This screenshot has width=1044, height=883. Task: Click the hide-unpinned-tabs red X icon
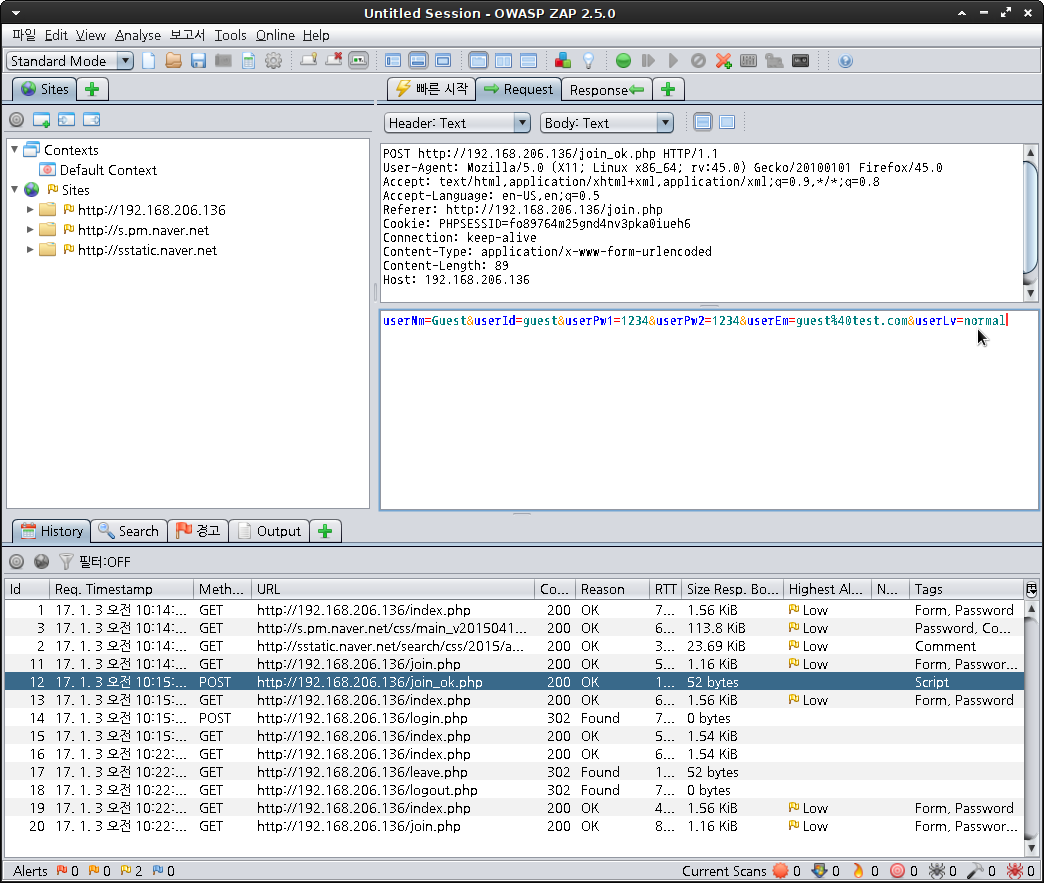(x=334, y=61)
